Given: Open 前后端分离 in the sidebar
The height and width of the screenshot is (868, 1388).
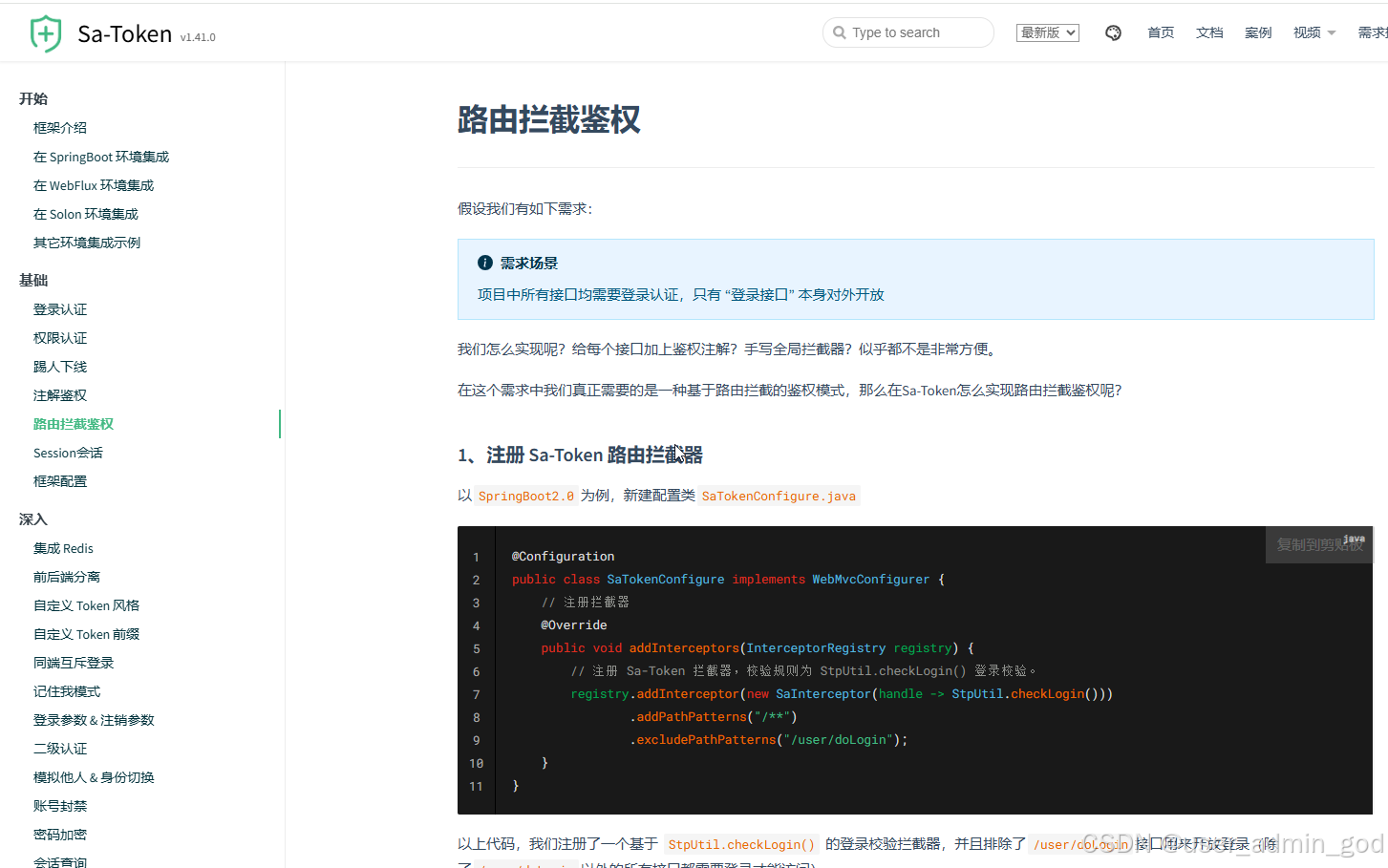Looking at the screenshot, I should (x=67, y=577).
